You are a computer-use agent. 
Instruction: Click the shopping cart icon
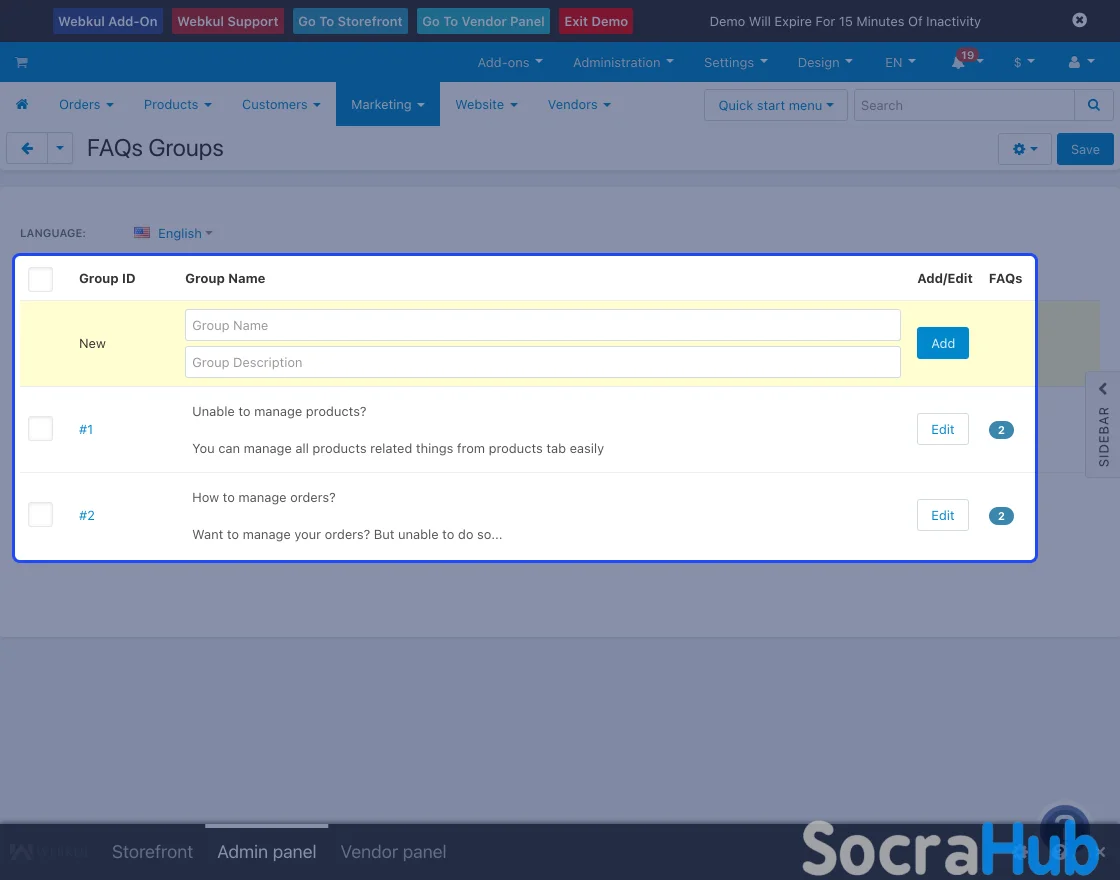[x=21, y=62]
